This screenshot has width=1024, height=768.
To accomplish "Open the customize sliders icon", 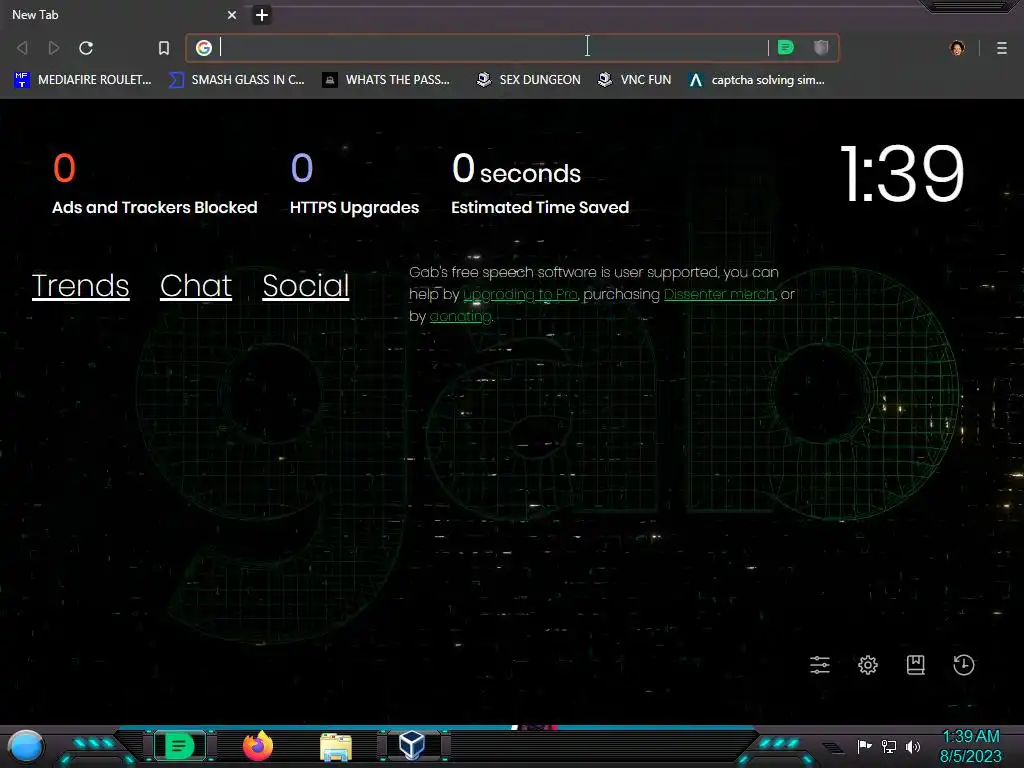I will point(820,665).
